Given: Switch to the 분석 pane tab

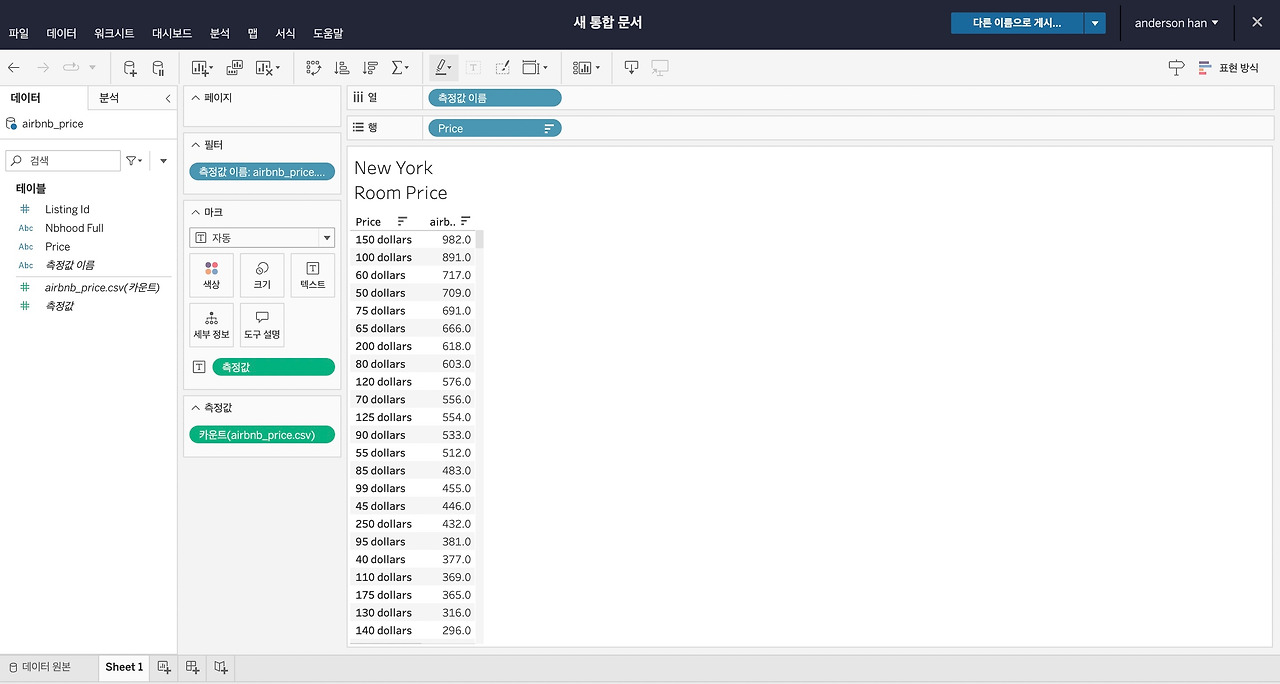Looking at the screenshot, I should click(109, 98).
